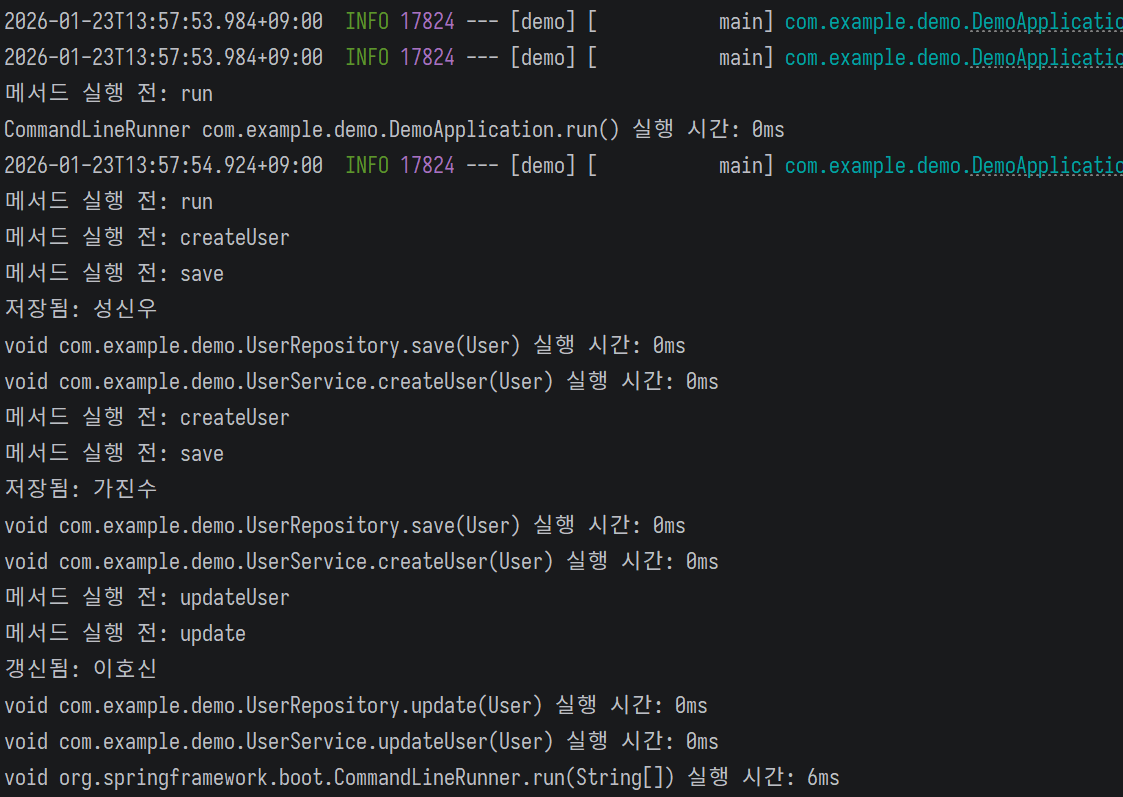Viewport: 1123px width, 797px height.
Task: Select the '저장됨: 가진수' output line
Action: [81, 490]
